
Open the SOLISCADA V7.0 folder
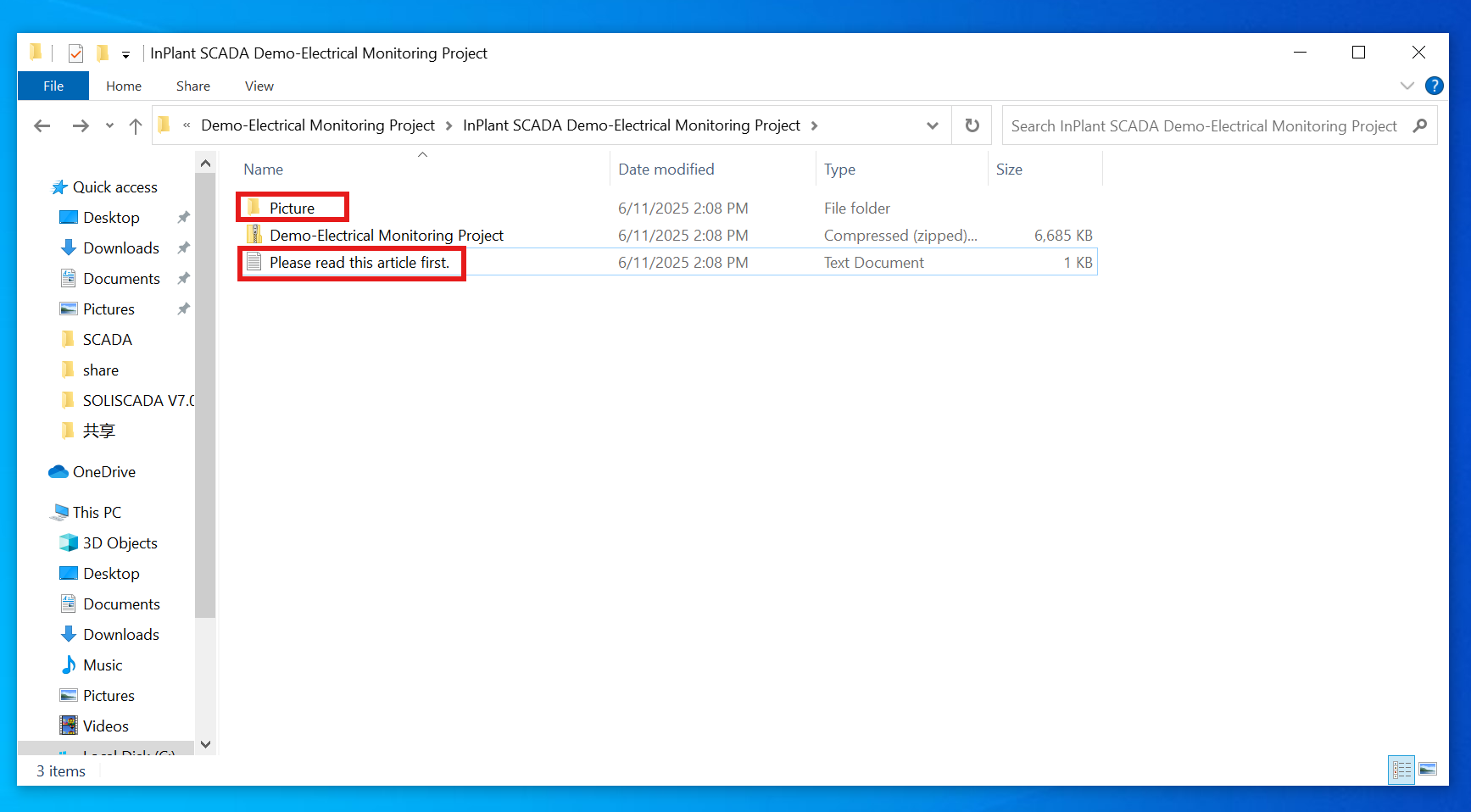click(127, 401)
